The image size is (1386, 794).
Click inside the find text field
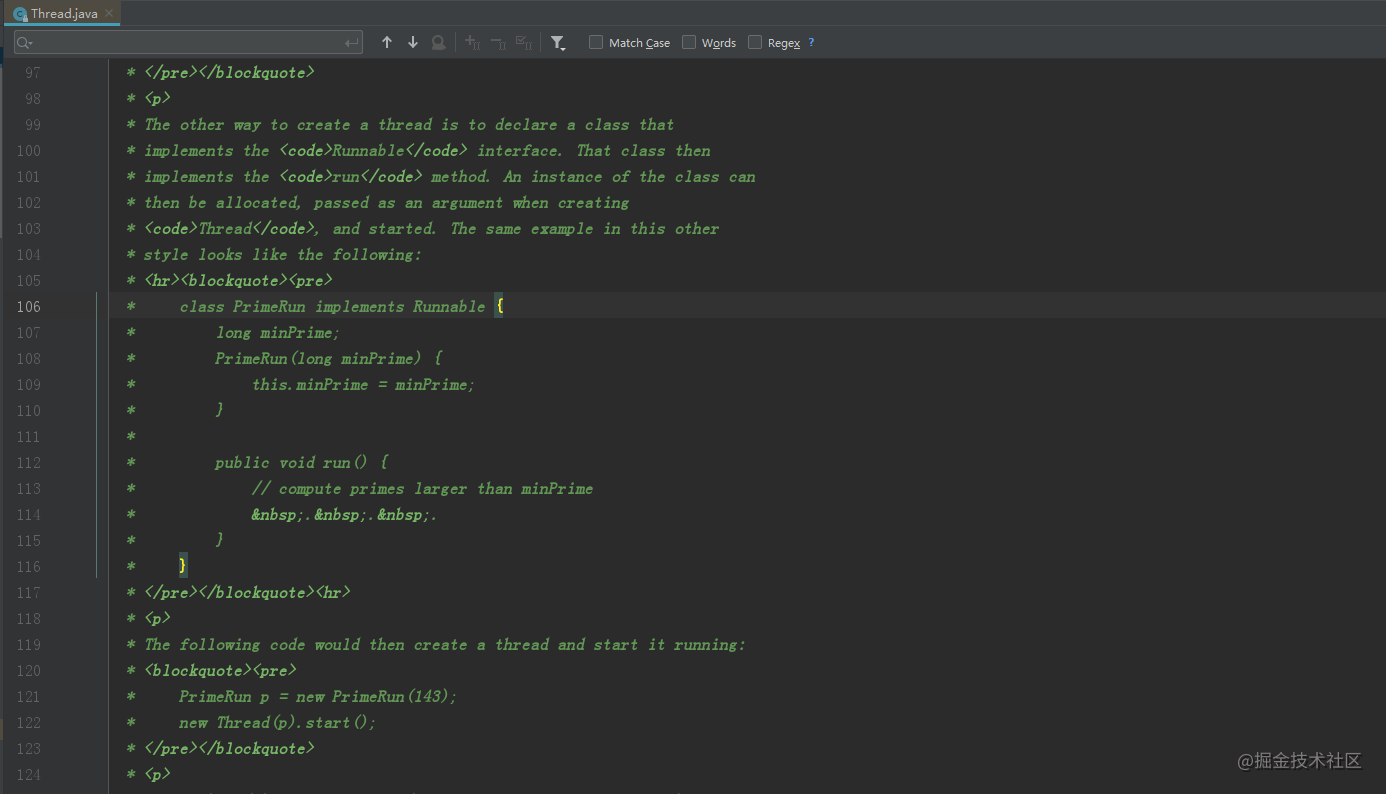[188, 42]
